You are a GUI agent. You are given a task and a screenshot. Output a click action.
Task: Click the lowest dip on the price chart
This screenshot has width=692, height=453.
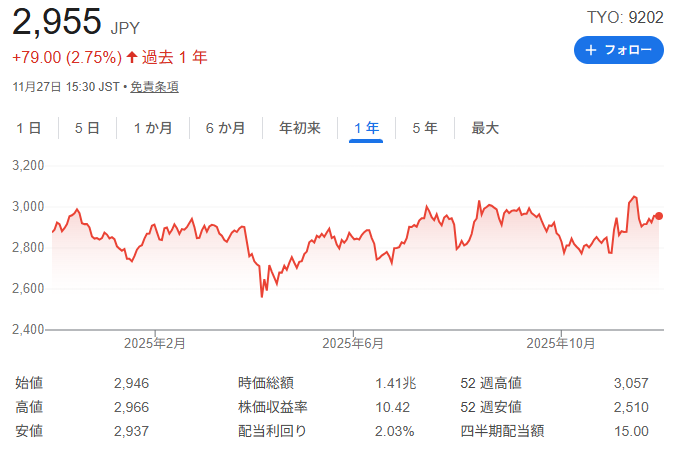pos(262,296)
